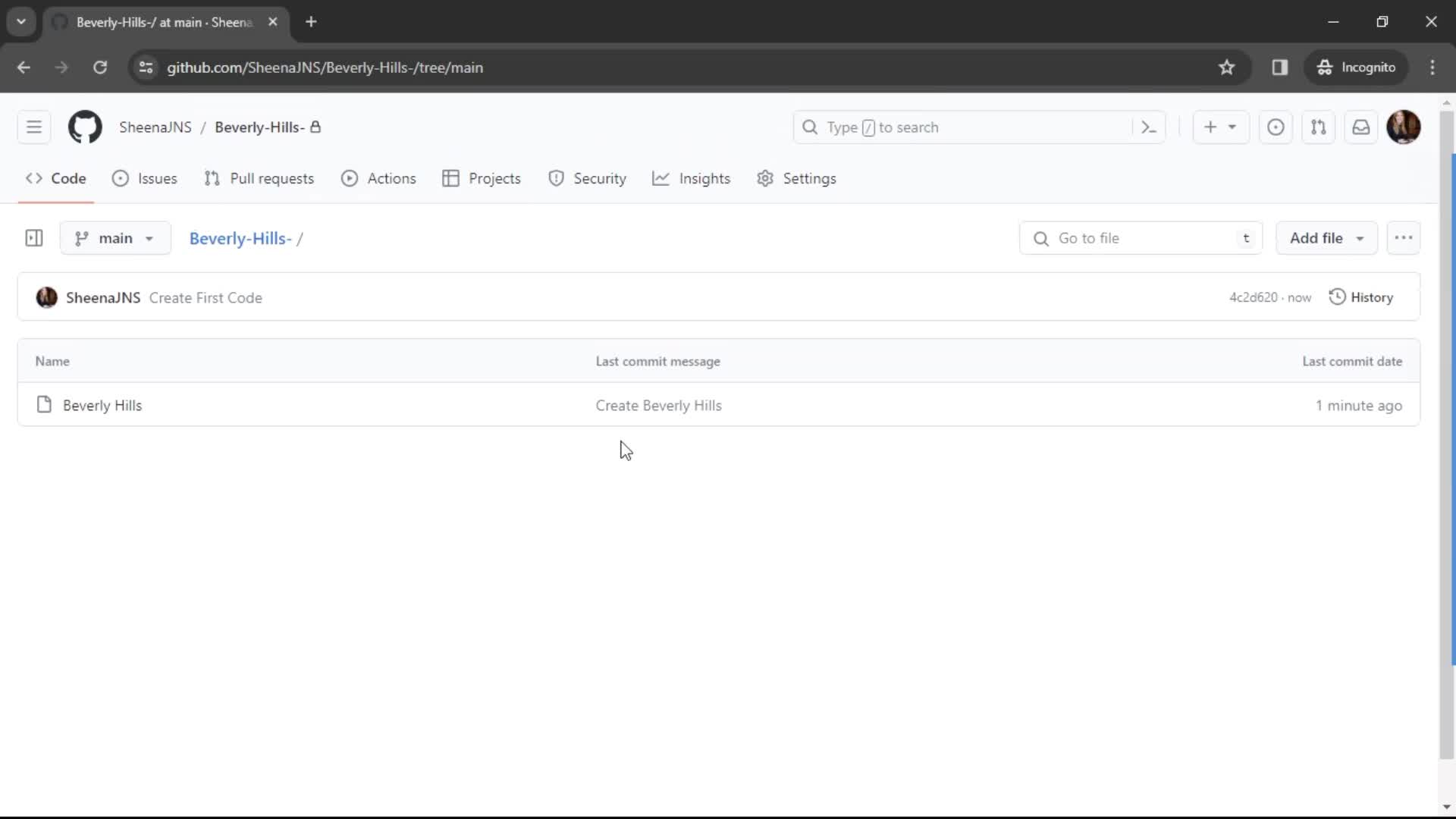Image resolution: width=1456 pixels, height=819 pixels.
Task: Click the code branch icon next to main
Action: tap(81, 238)
